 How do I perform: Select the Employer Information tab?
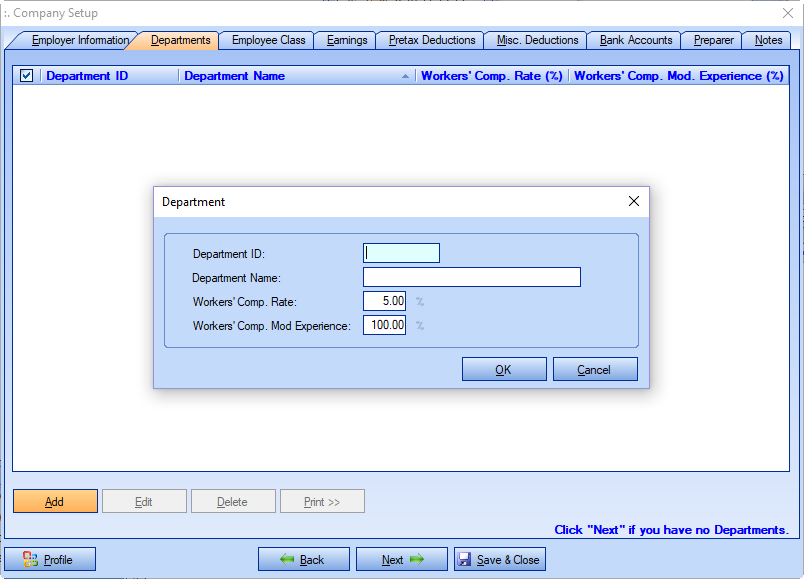tap(80, 40)
